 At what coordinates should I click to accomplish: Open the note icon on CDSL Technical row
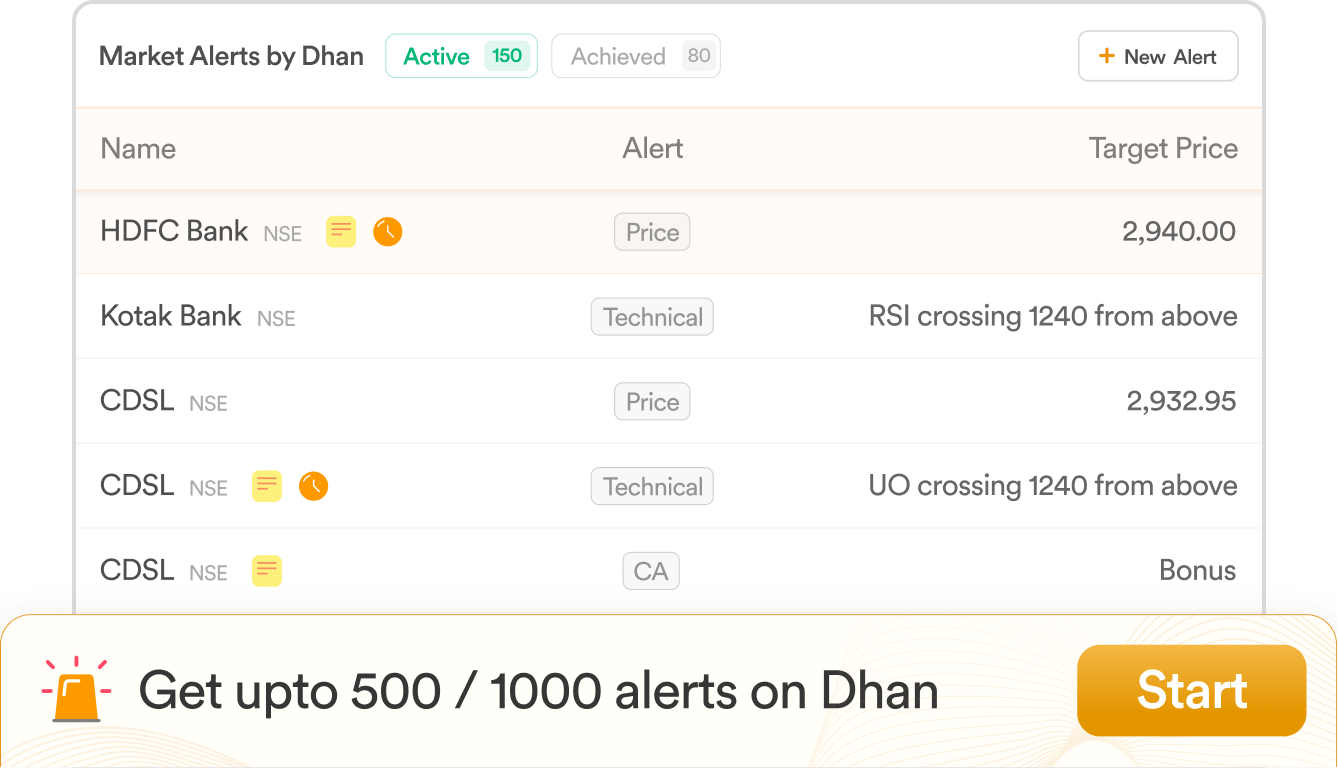(x=266, y=487)
